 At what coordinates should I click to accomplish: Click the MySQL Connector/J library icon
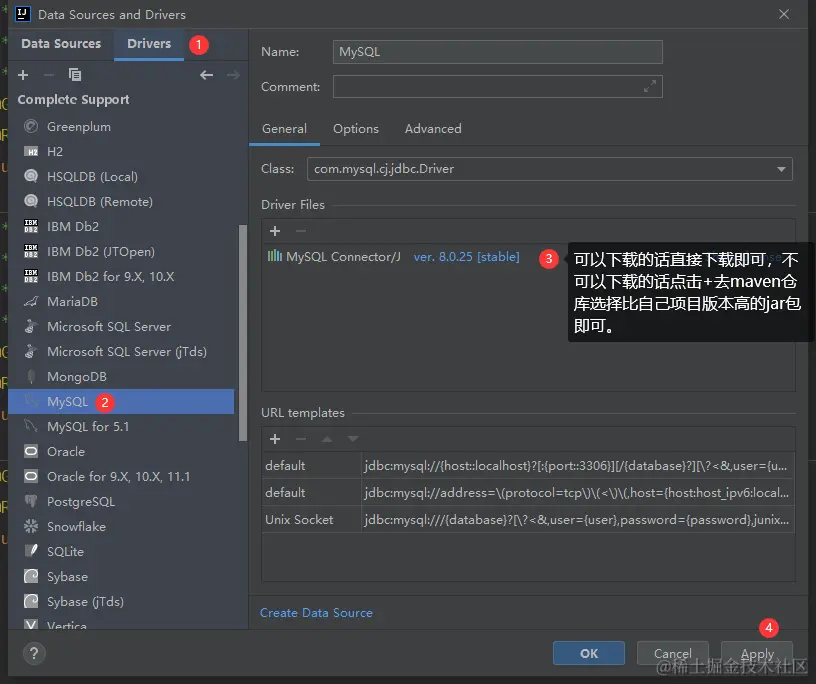(275, 256)
